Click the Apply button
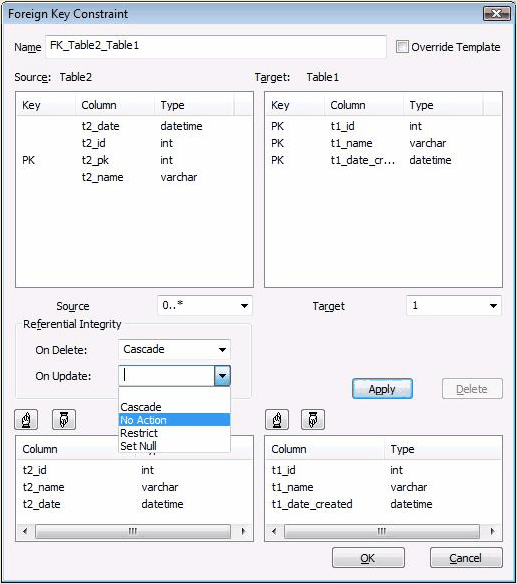The width and height of the screenshot is (517, 584). [382, 389]
